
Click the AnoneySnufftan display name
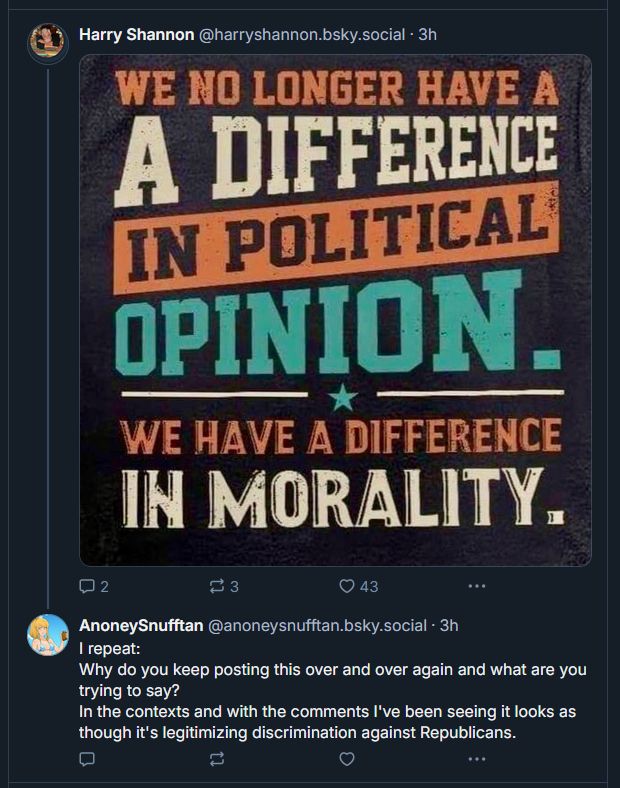coord(140,626)
